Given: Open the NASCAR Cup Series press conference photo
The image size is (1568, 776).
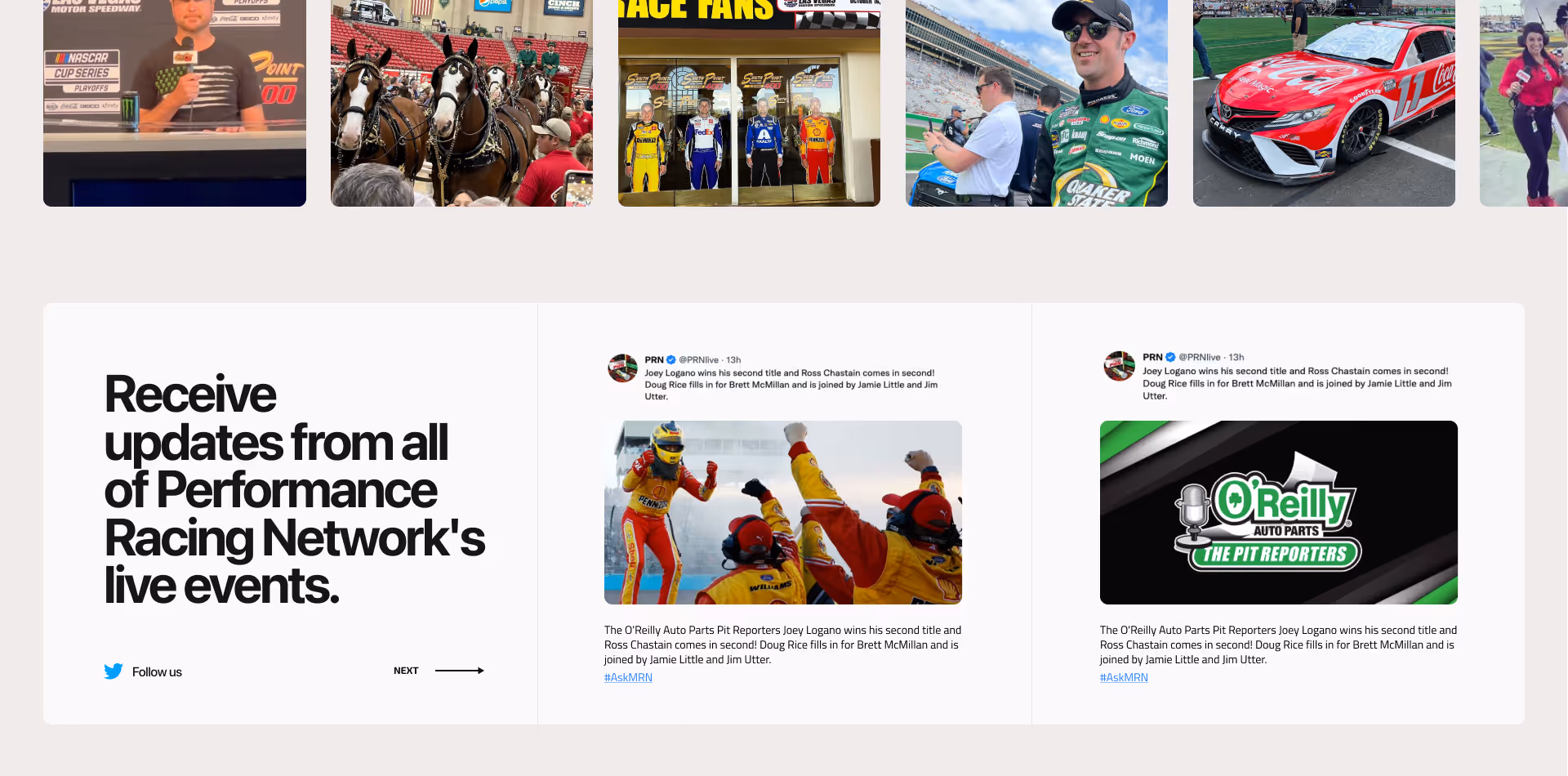Looking at the screenshot, I should [x=175, y=103].
